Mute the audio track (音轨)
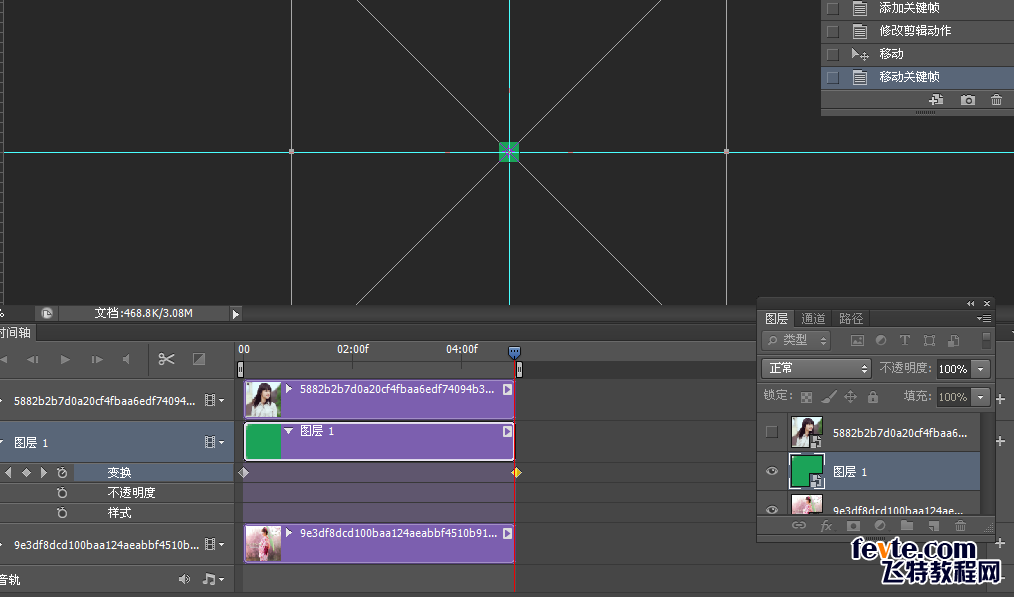Screen dimensions: 1014x597 pyautogui.click(x=184, y=579)
